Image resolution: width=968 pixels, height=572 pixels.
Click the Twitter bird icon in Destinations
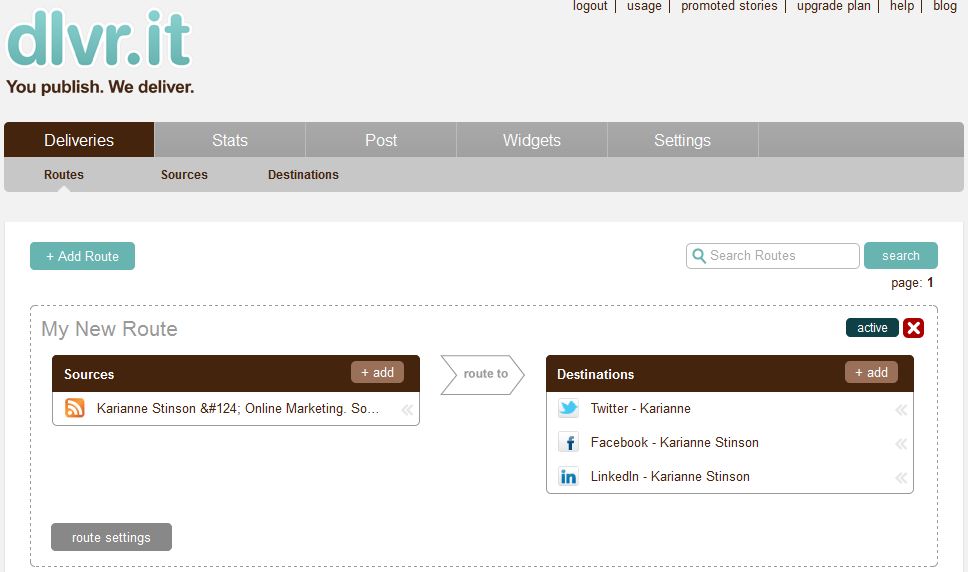568,408
